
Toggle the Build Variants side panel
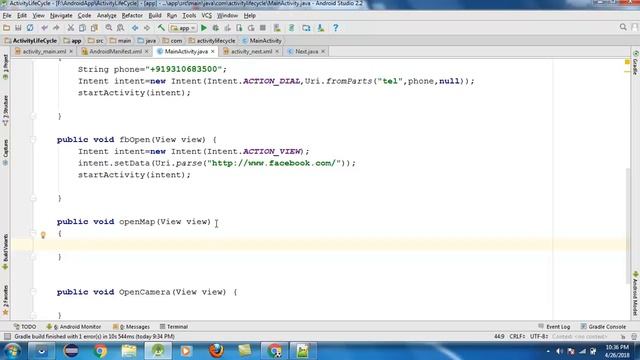5,251
